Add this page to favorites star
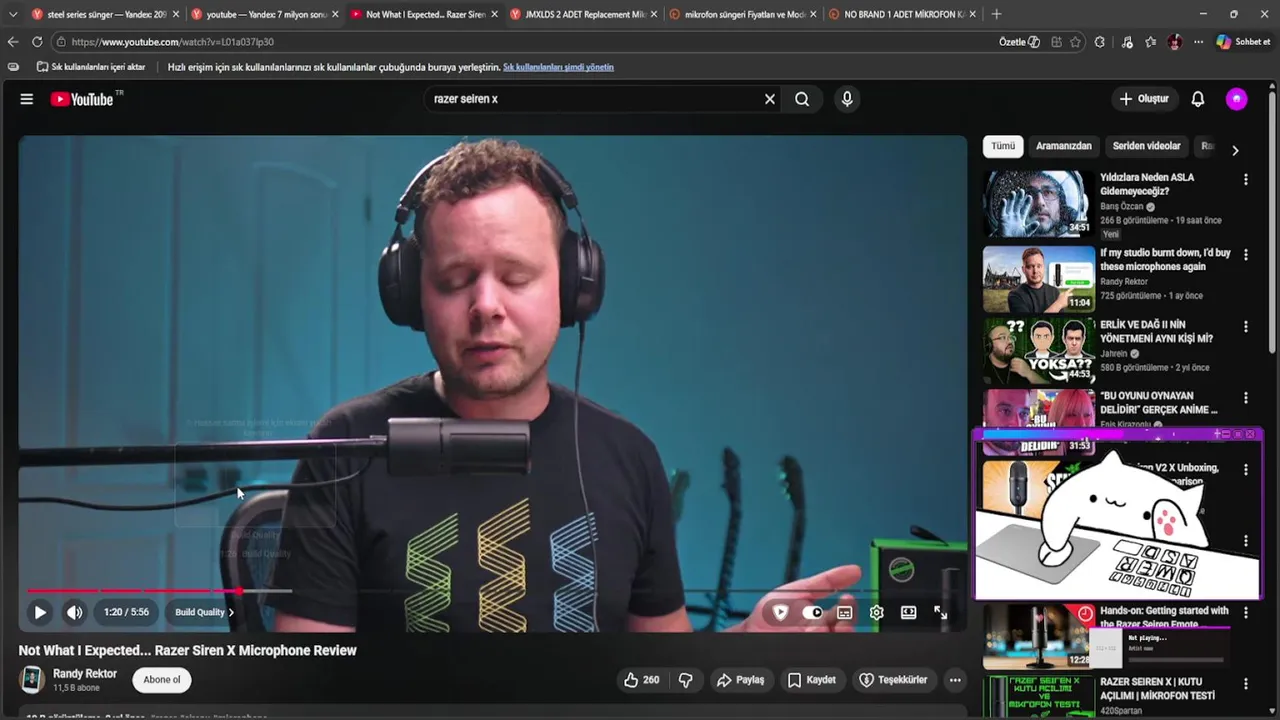1280x720 pixels. [1075, 42]
